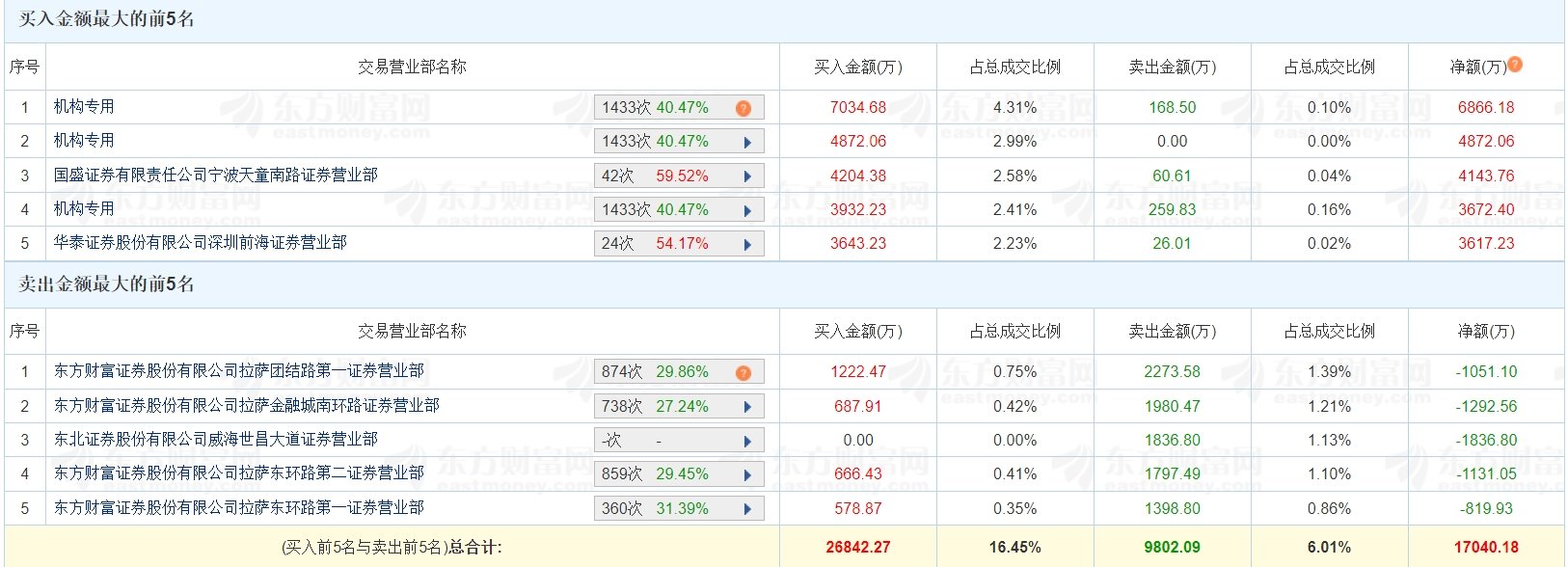Open 东方财富证券拉萨团结路第一证券营业部 link
The image size is (1568, 567).
pos(239,371)
